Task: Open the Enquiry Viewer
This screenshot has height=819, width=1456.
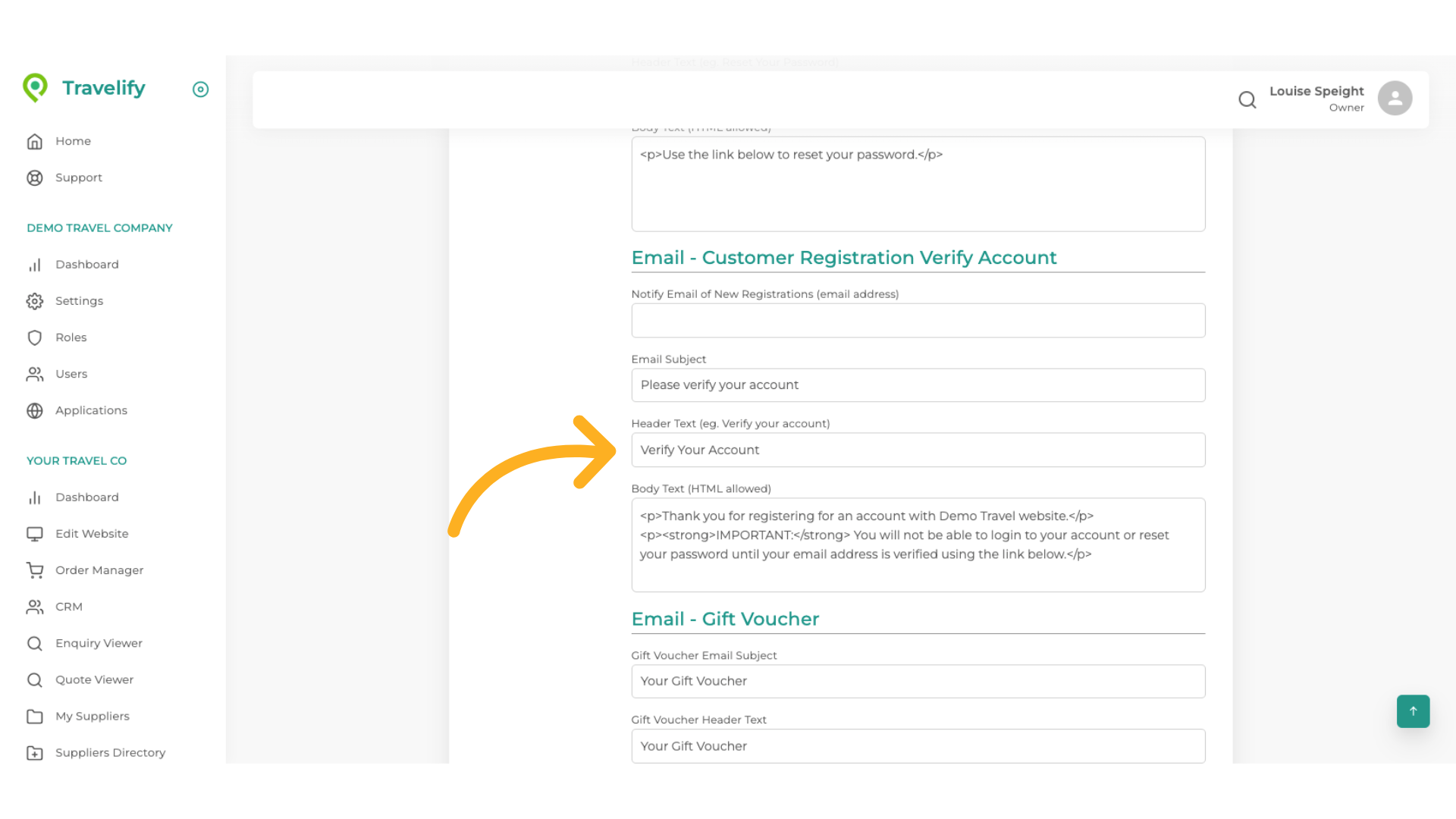Action: coord(99,643)
